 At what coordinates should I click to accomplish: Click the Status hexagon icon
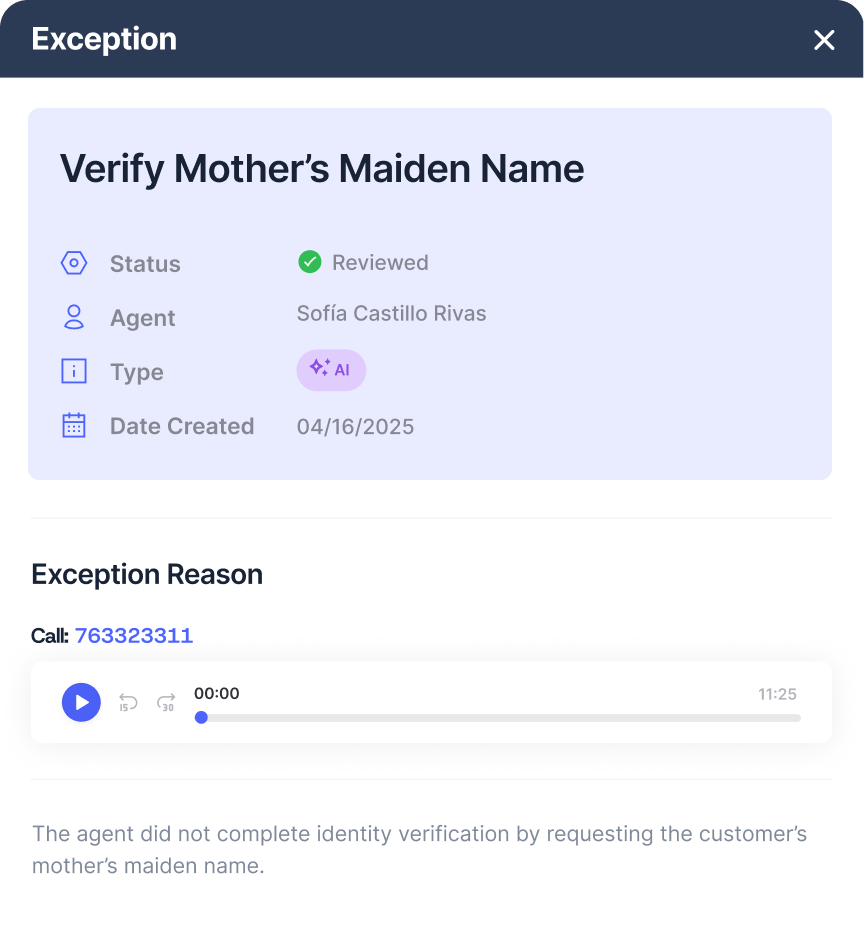pos(74,263)
